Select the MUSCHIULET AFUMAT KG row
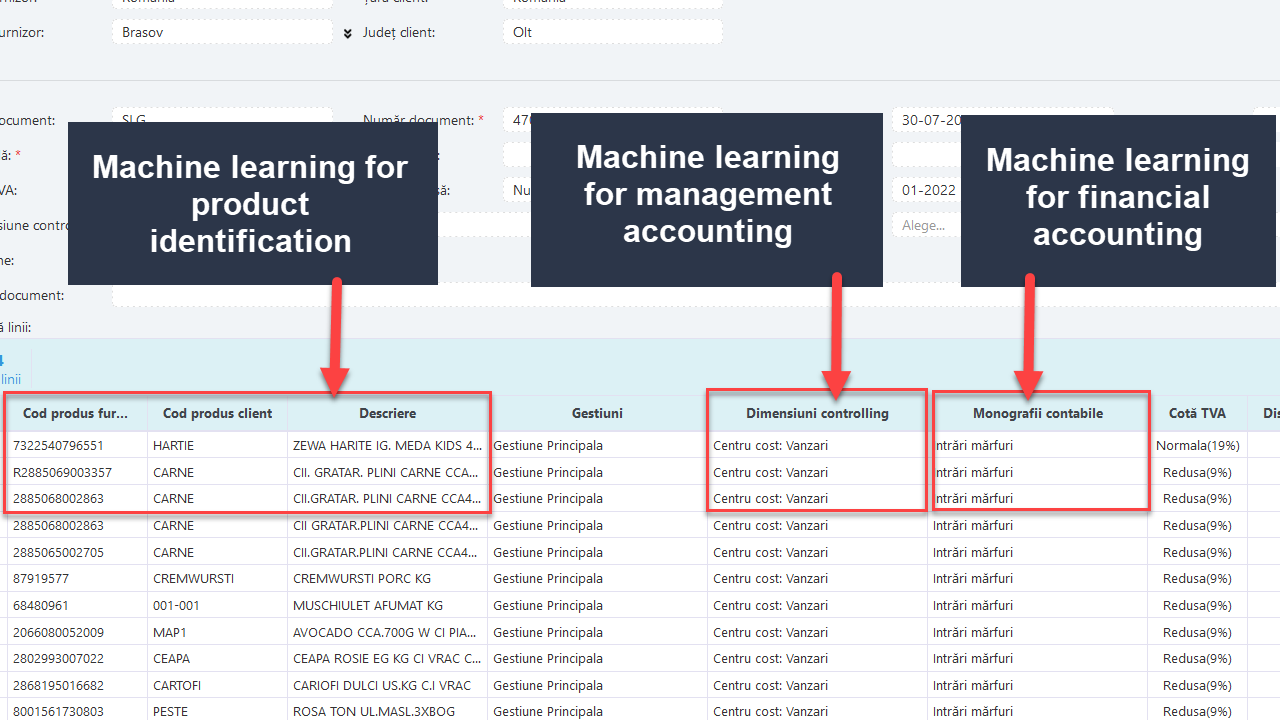The image size is (1280, 720). click(x=640, y=605)
